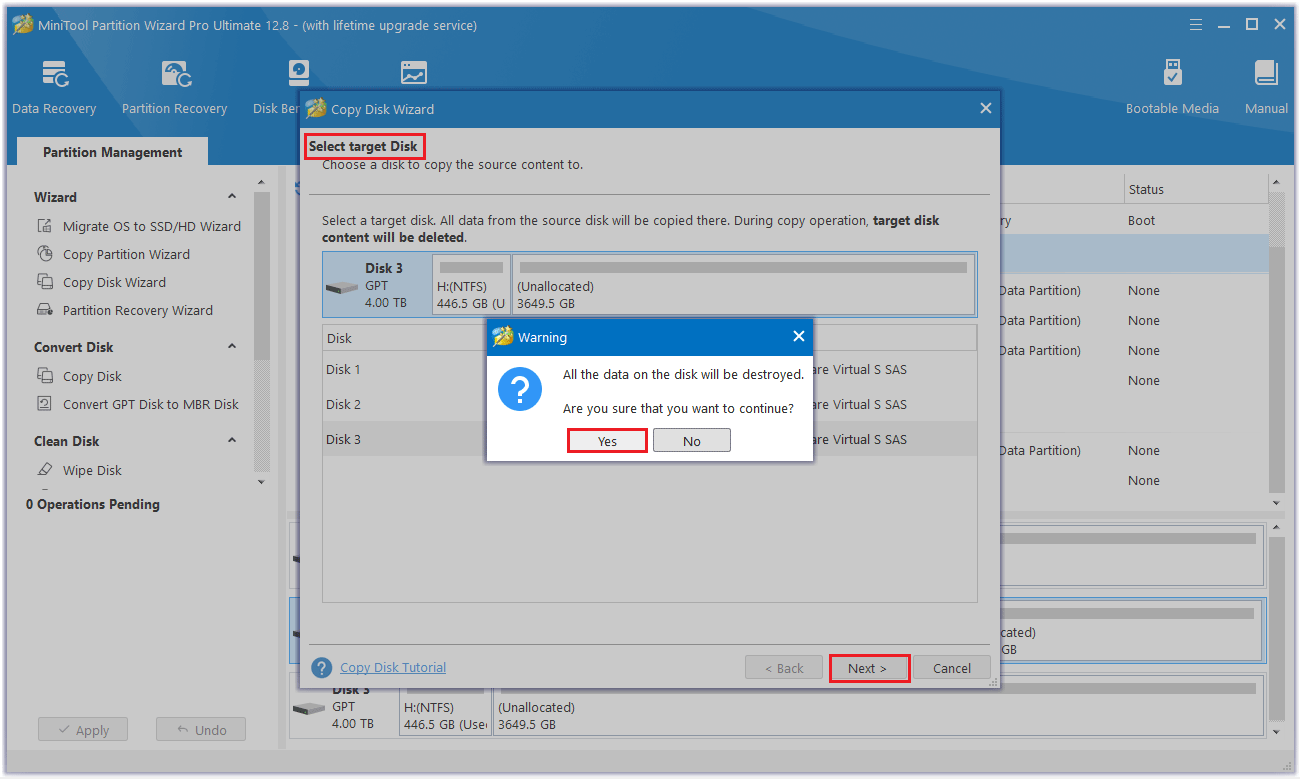Switch to Partition Management tab
Screen dimensions: 1300x779
tap(112, 152)
